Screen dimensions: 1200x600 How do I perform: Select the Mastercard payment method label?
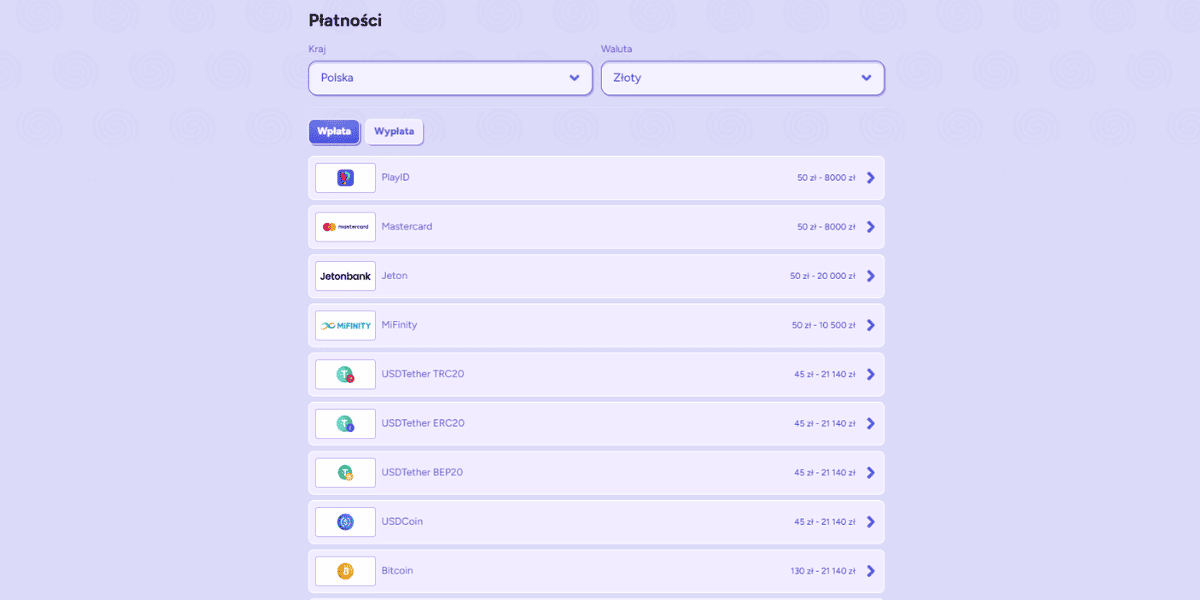[407, 227]
